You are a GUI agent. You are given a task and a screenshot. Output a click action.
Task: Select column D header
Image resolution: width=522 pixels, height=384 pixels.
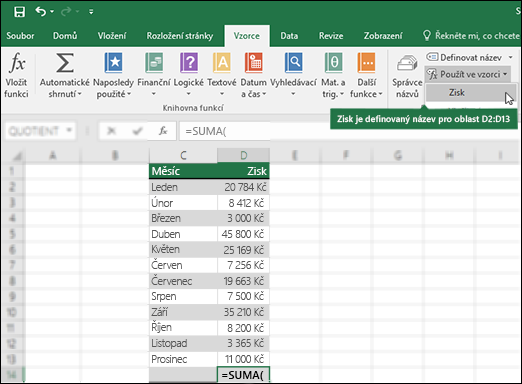point(243,155)
